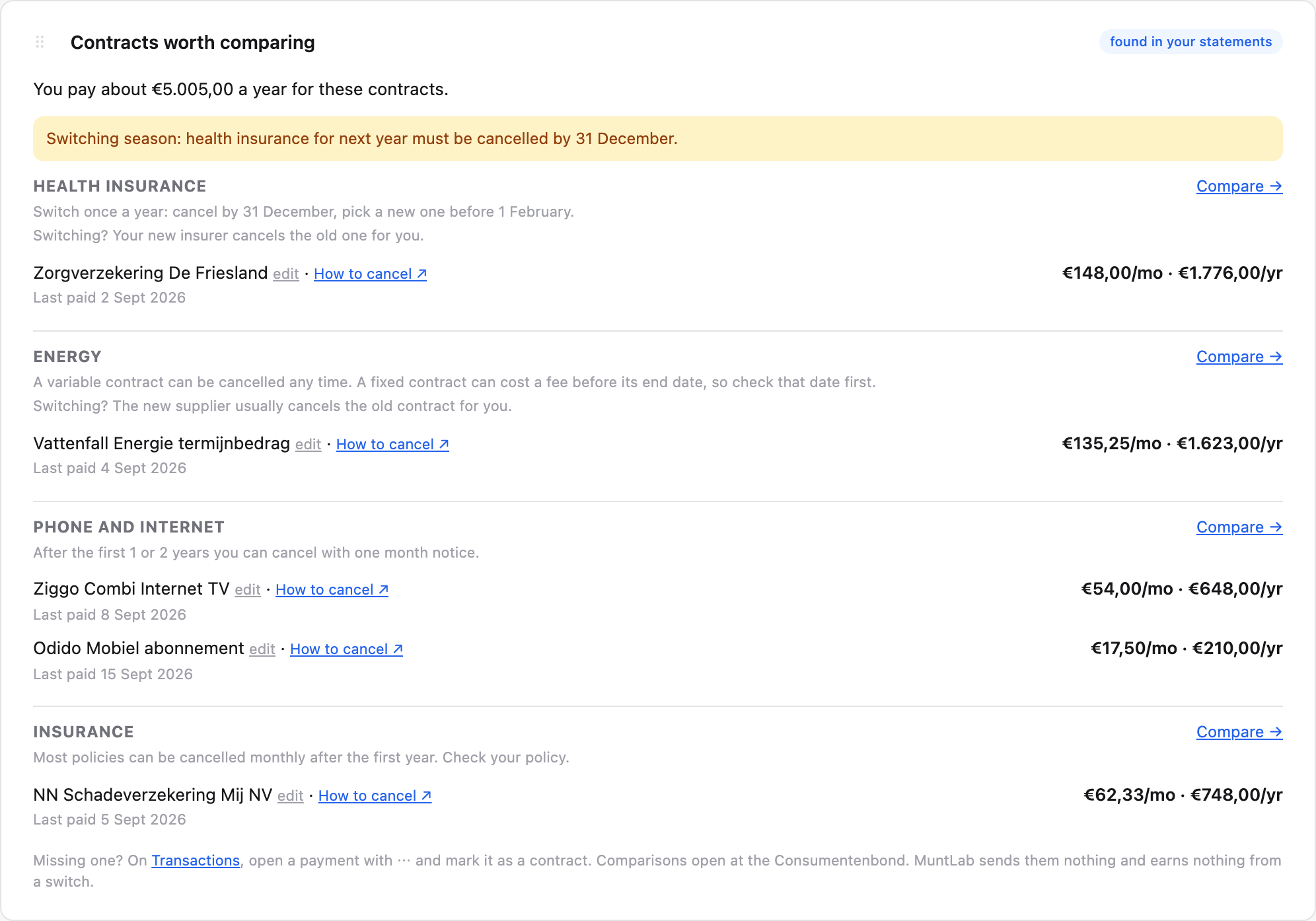This screenshot has width=1316, height=921.
Task: Select the Contracts worth comparing heading
Action: click(x=192, y=42)
